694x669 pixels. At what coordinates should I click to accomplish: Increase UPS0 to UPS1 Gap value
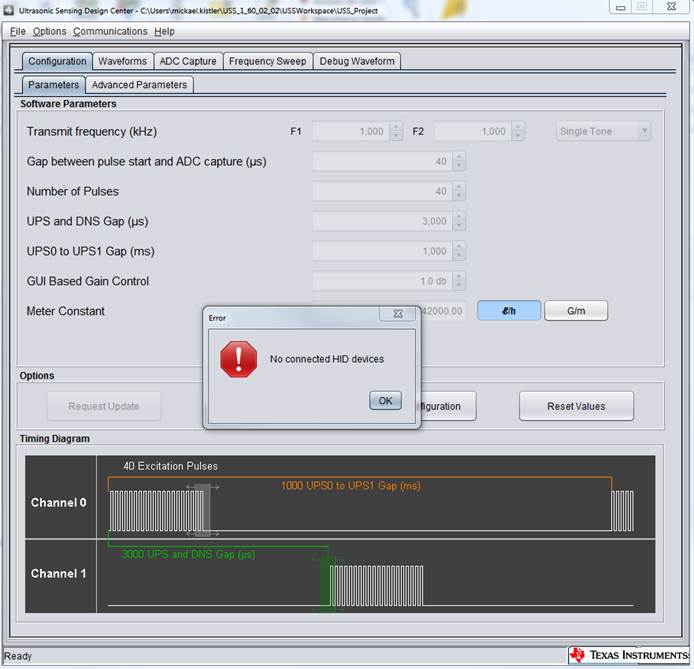(x=459, y=246)
